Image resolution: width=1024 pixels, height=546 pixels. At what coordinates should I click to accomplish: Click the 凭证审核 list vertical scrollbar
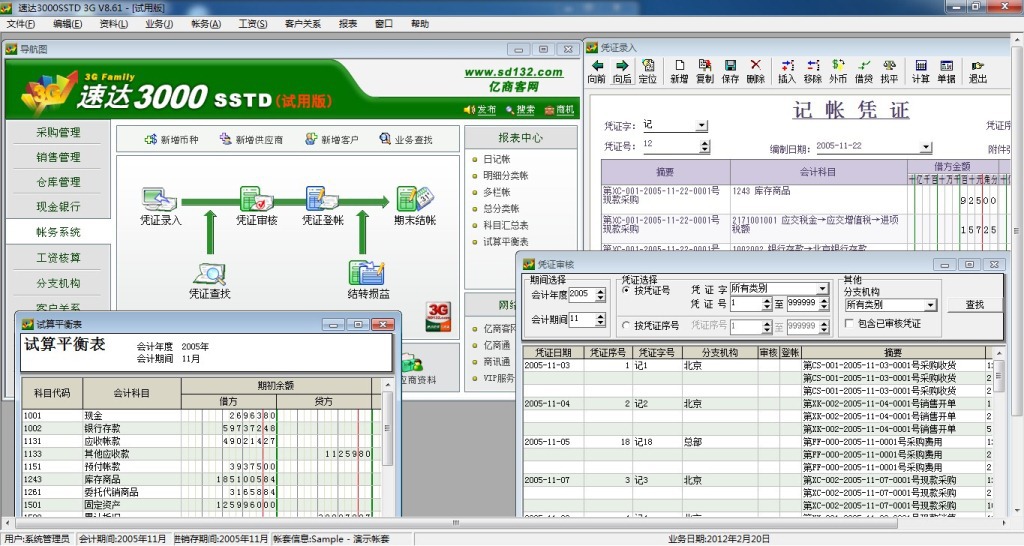click(x=1000, y=431)
